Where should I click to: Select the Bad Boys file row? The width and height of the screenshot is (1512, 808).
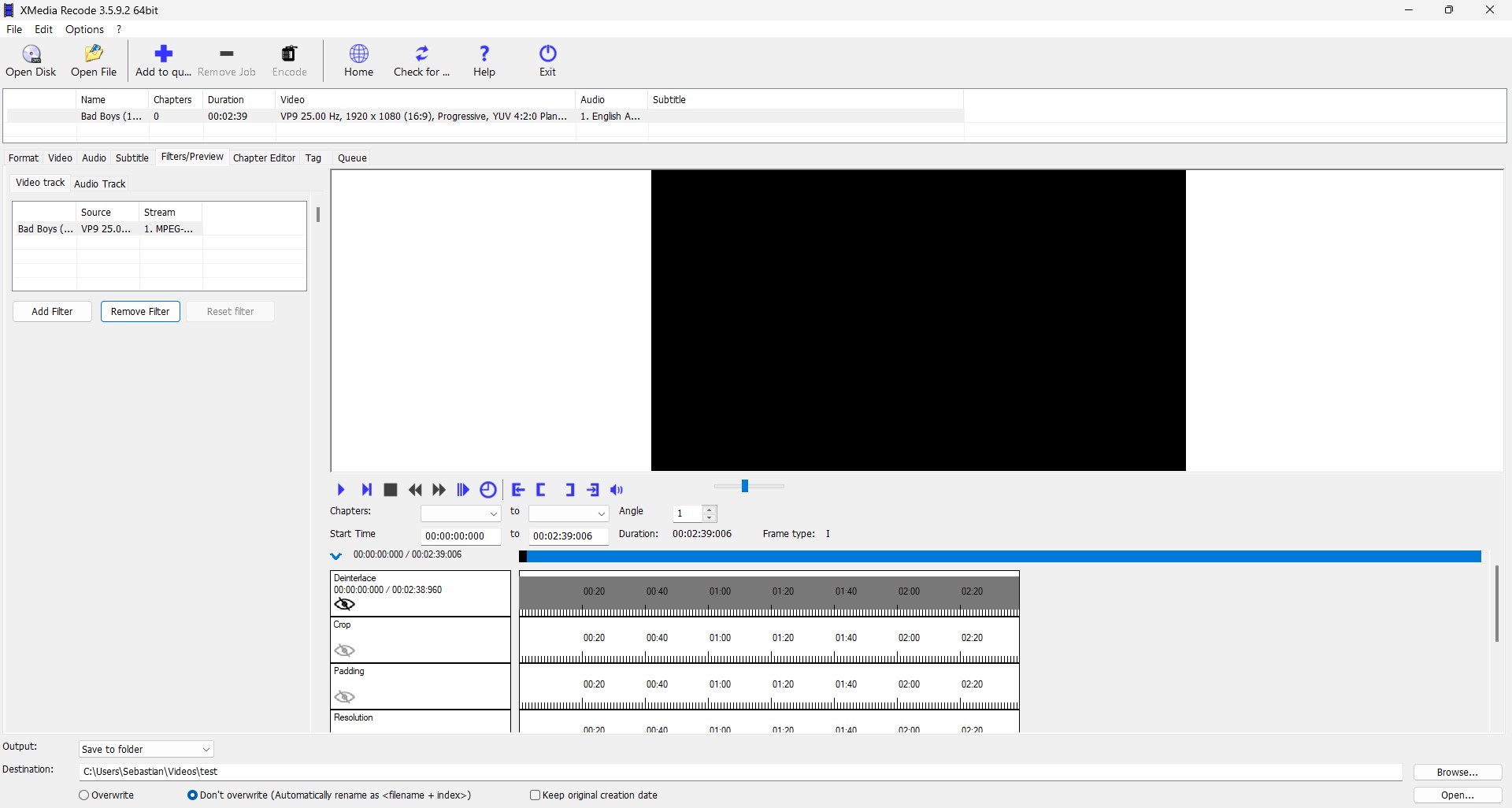tap(485, 116)
